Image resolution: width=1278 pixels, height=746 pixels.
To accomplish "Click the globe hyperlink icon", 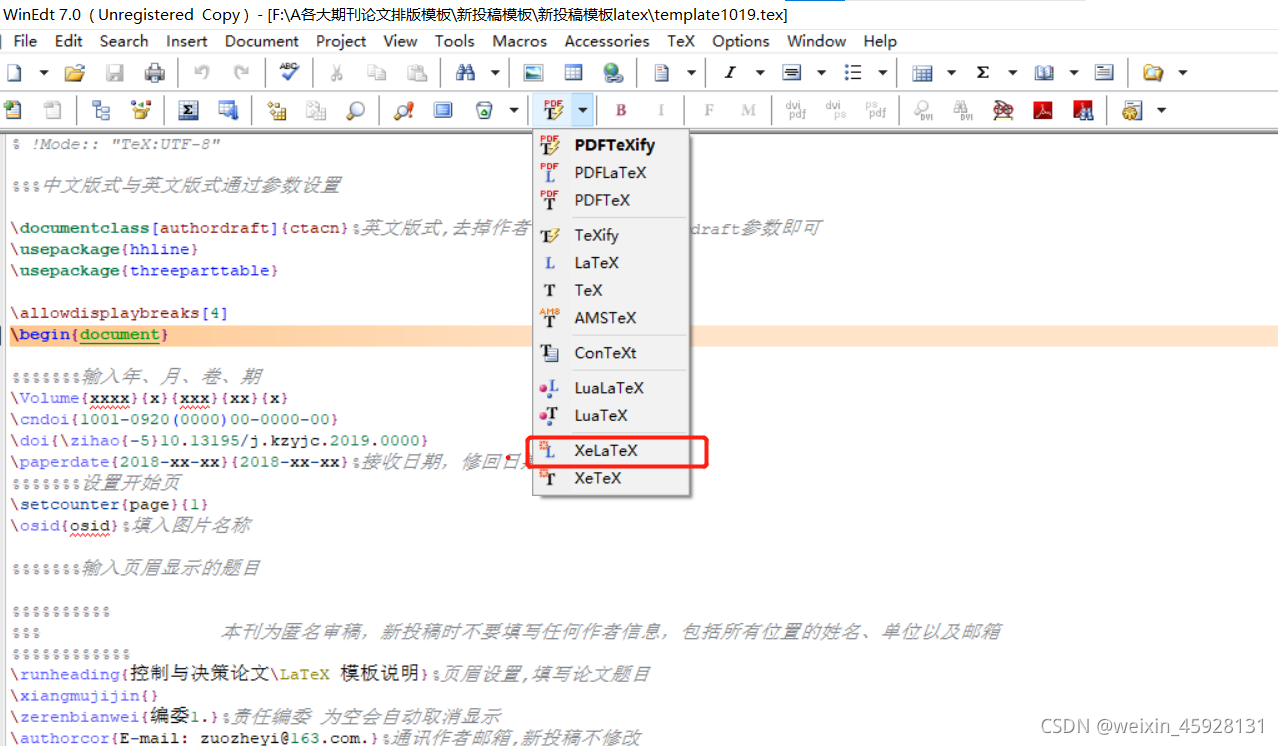I will 613,73.
